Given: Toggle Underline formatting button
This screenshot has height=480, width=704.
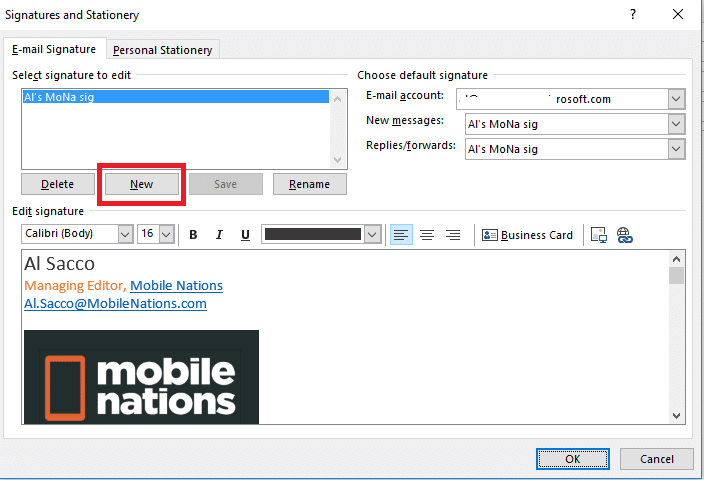Looking at the screenshot, I should [x=245, y=235].
